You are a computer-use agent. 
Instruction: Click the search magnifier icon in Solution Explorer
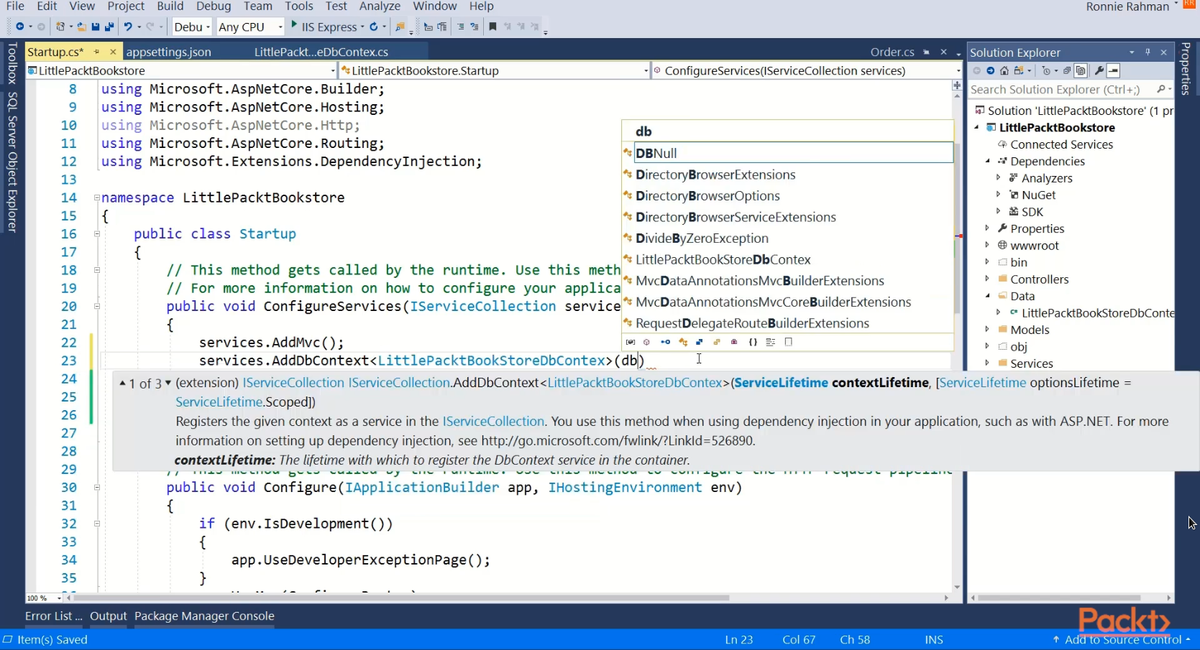point(1161,89)
